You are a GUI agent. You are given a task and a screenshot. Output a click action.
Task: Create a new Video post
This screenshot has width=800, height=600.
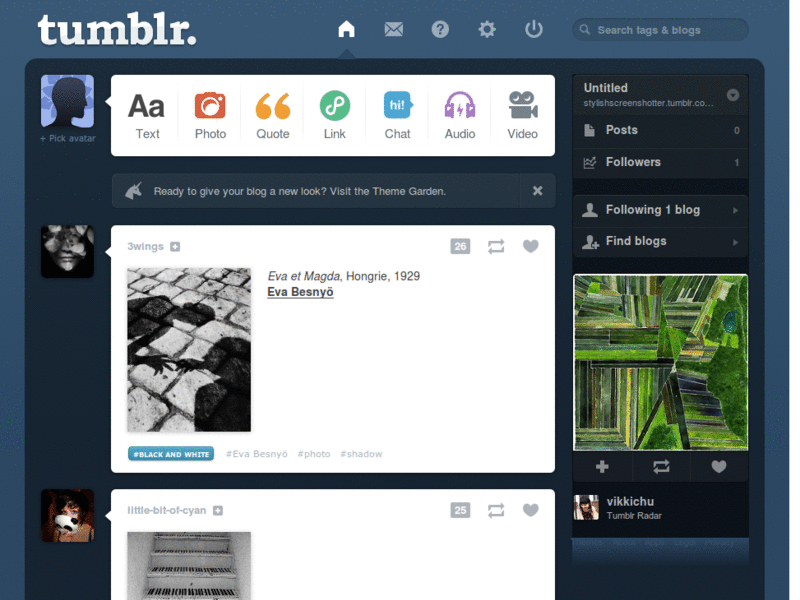pyautogui.click(x=522, y=116)
